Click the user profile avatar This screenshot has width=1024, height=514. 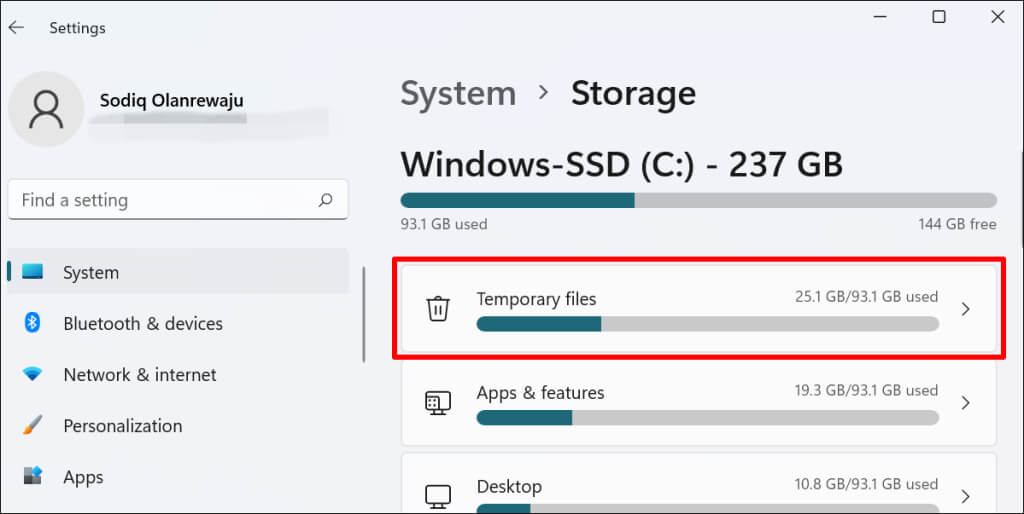(45, 109)
